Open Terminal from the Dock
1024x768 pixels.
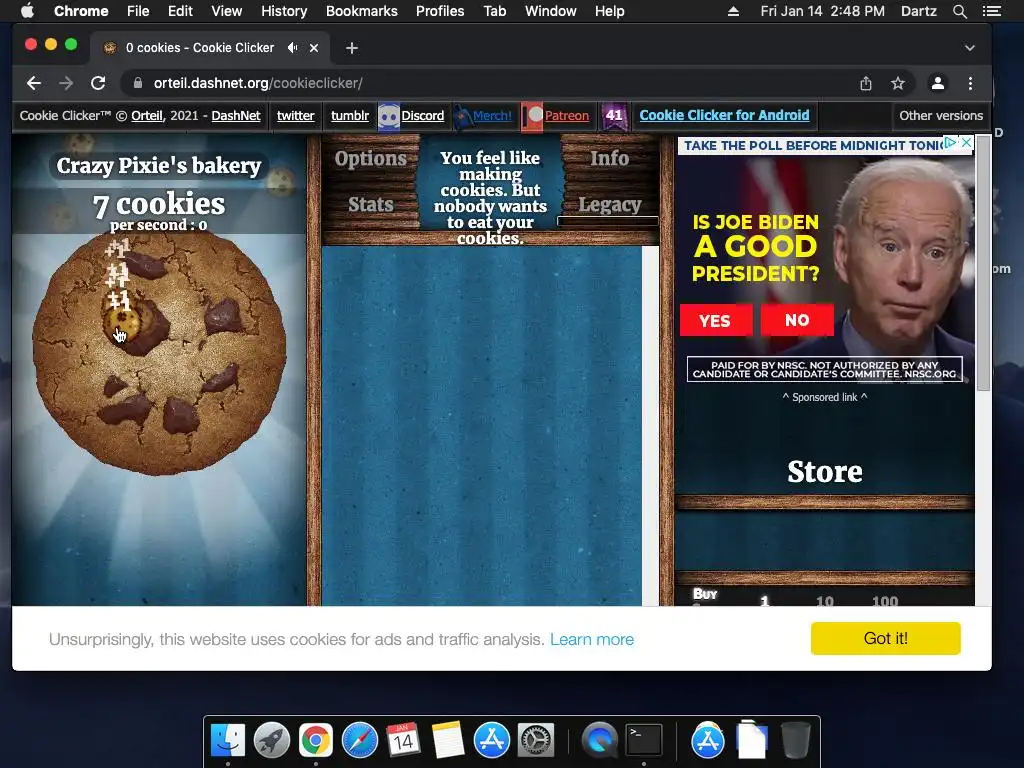(644, 741)
